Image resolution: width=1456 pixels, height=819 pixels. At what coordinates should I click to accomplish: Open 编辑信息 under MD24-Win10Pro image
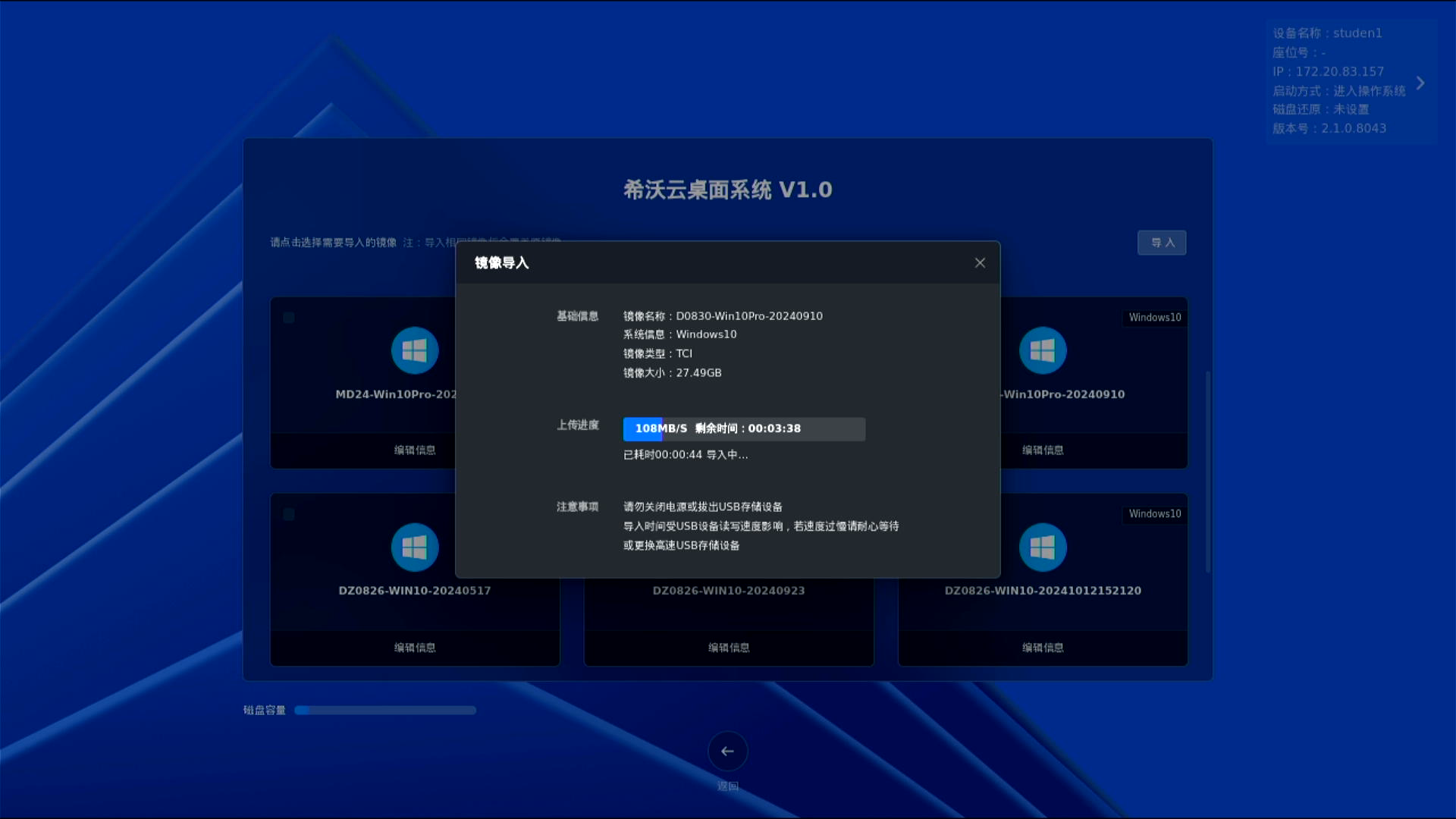point(415,450)
